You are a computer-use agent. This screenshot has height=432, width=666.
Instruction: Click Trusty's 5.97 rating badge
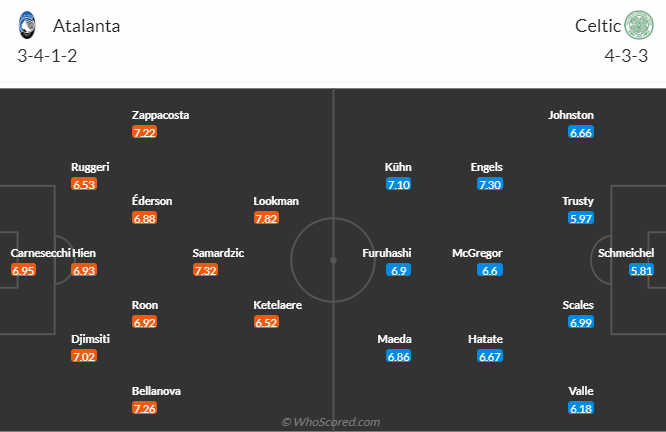click(580, 218)
